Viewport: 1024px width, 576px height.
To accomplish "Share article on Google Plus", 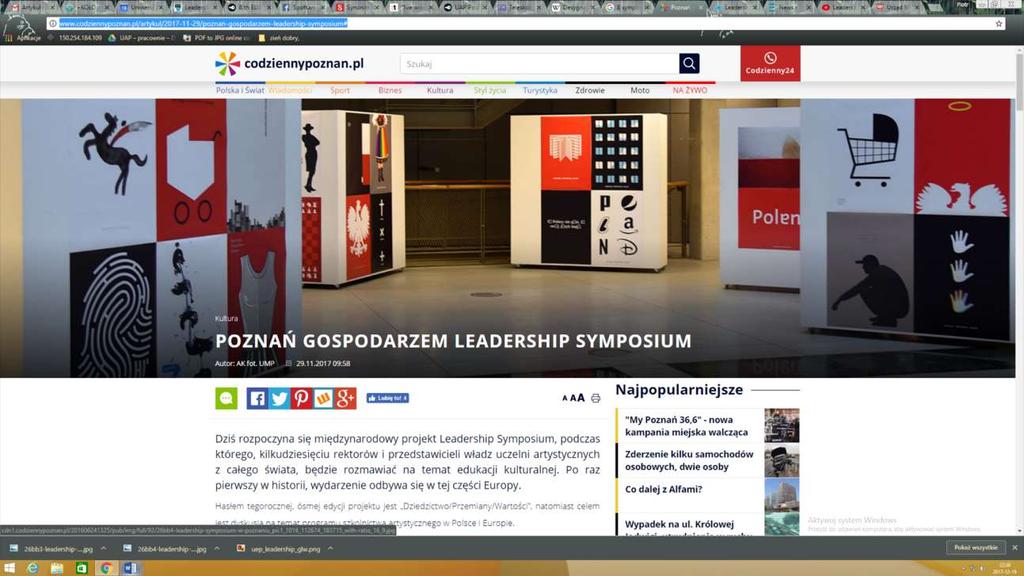I will pos(345,398).
